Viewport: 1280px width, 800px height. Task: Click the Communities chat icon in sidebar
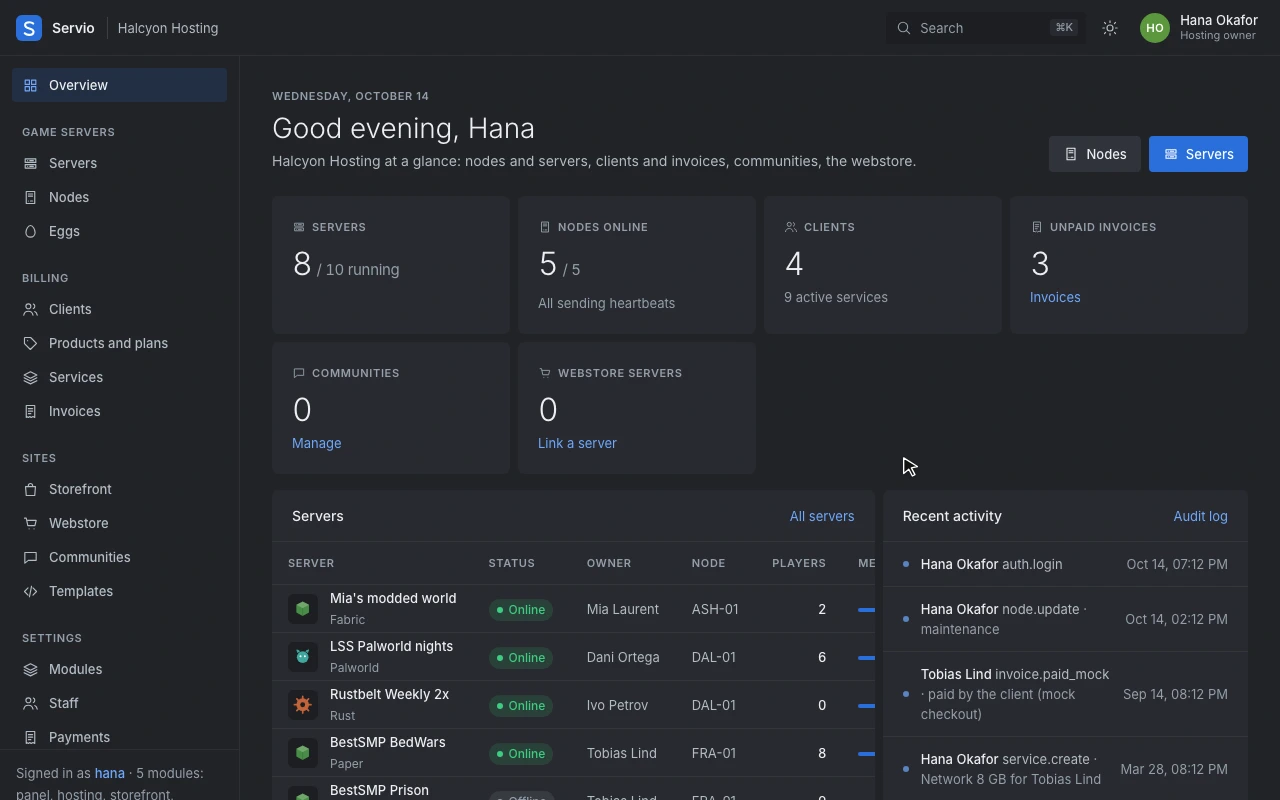[x=31, y=557]
